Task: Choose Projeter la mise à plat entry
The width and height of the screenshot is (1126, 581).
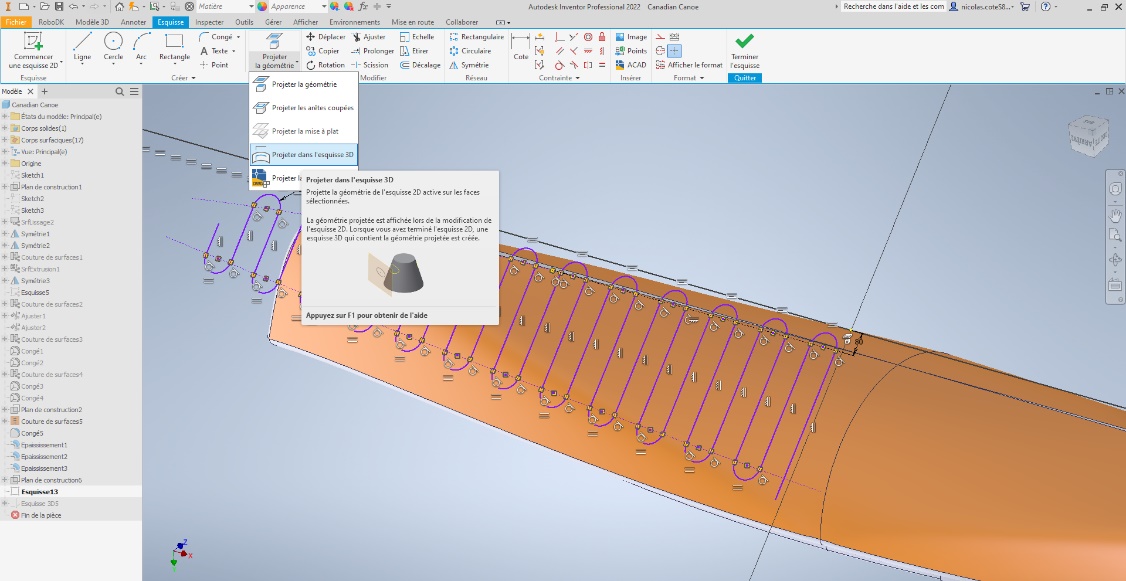Action: 303,131
